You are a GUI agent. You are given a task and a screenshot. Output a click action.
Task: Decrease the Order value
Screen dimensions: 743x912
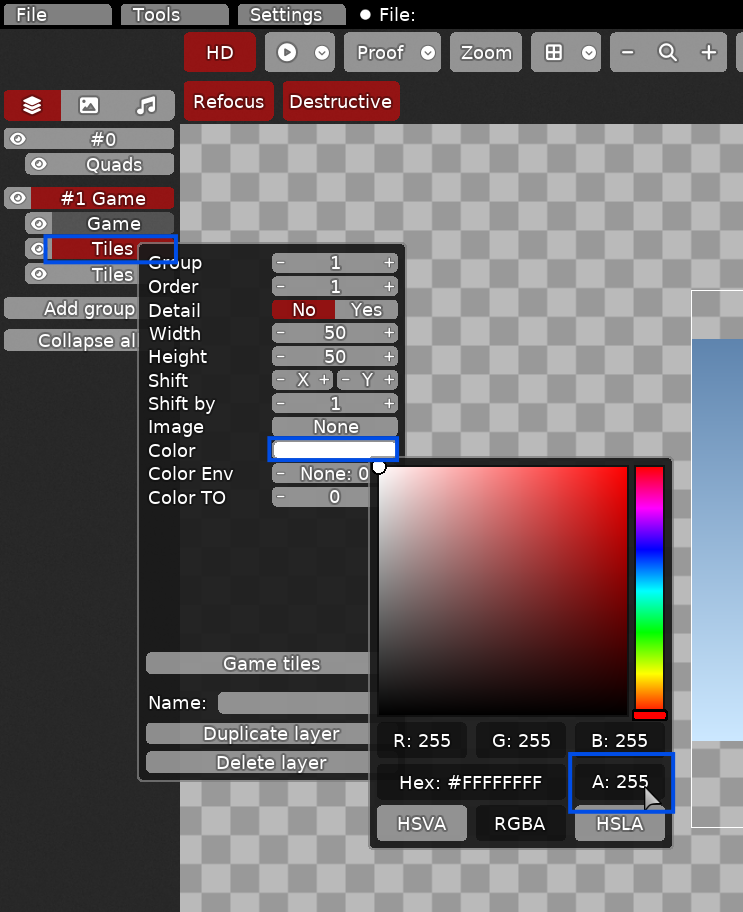(281, 286)
